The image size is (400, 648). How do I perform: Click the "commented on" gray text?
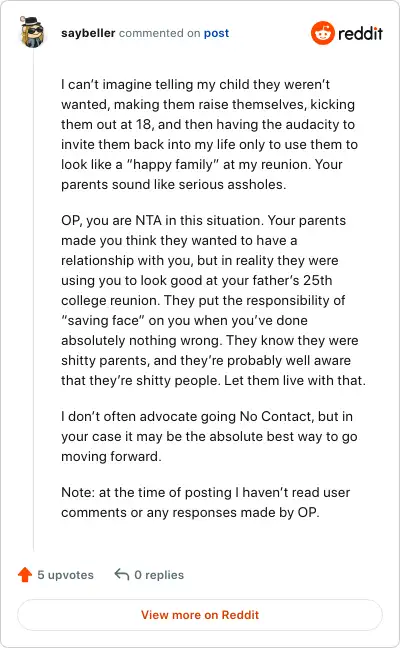pyautogui.click(x=160, y=33)
